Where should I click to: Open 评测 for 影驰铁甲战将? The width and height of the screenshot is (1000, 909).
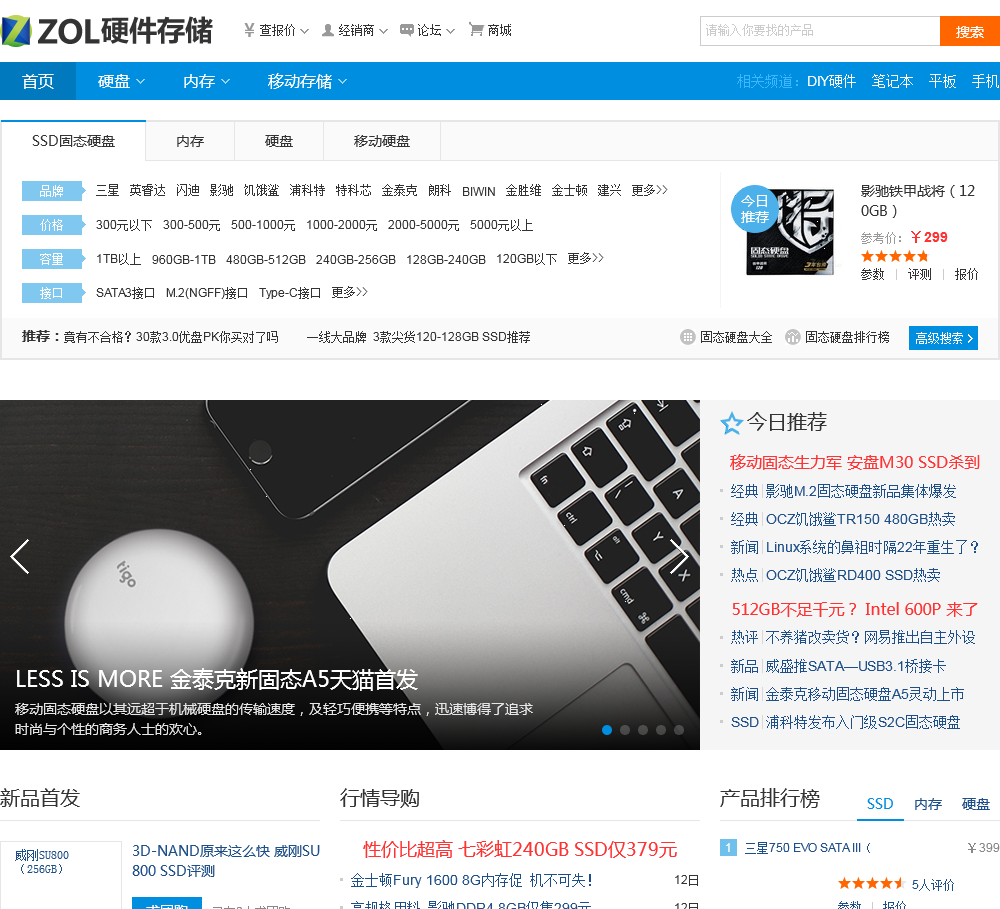click(920, 274)
